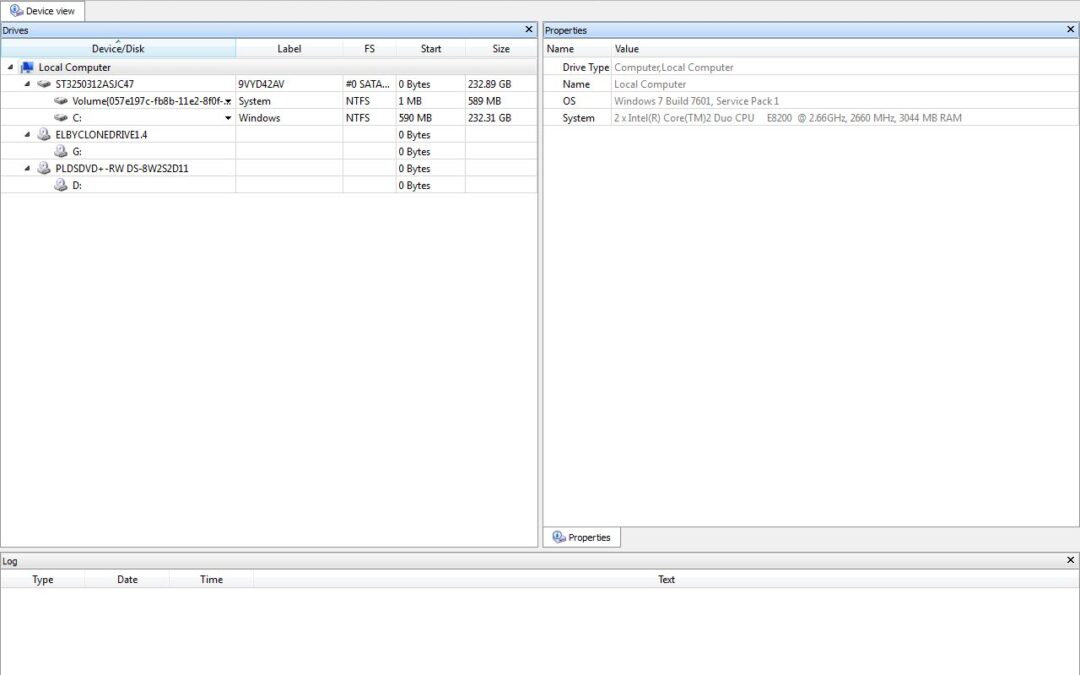Viewport: 1080px width, 675px height.
Task: Open the dropdown arrow on Volume row
Action: pos(228,101)
